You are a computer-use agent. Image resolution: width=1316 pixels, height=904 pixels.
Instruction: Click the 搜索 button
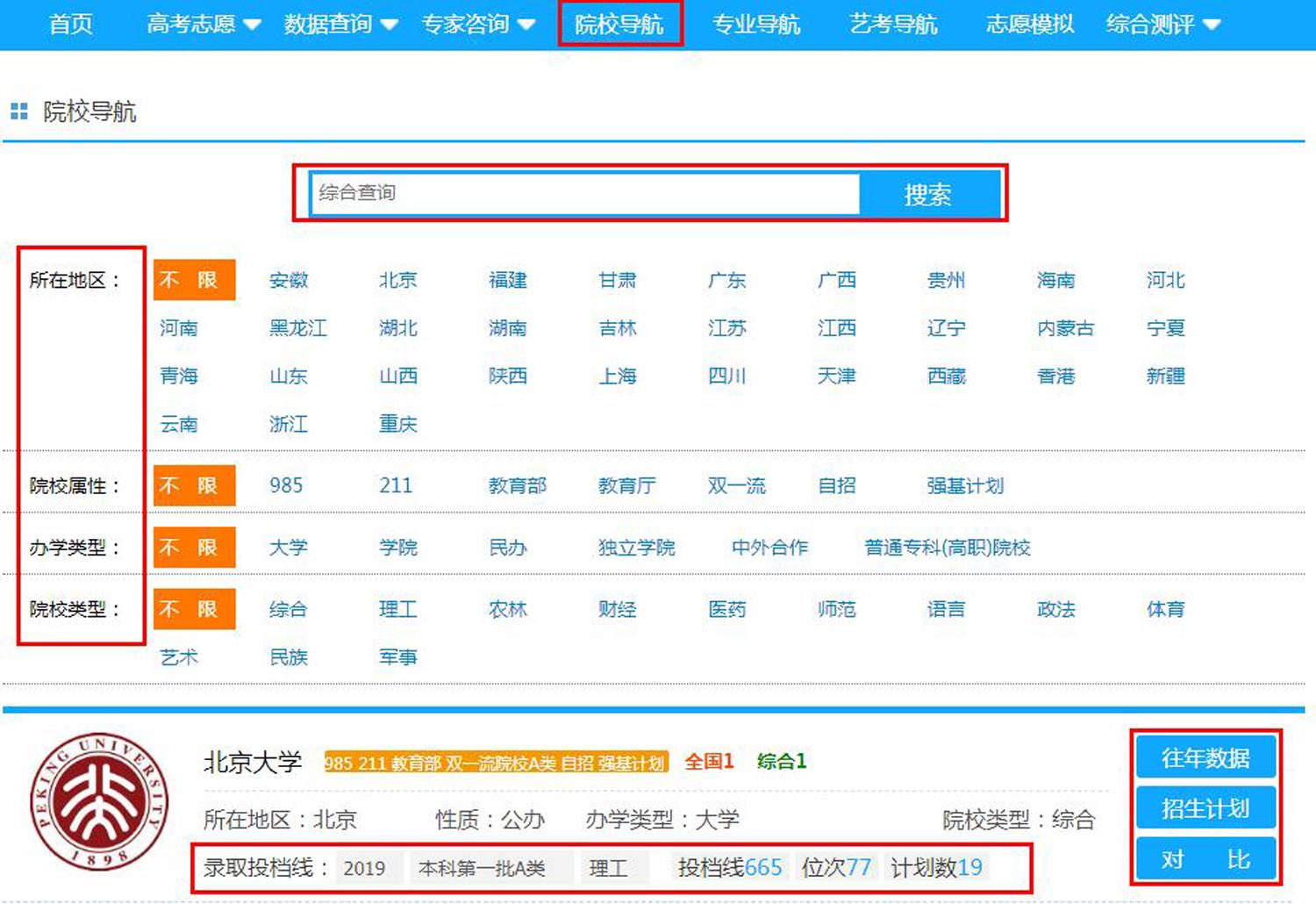[928, 194]
